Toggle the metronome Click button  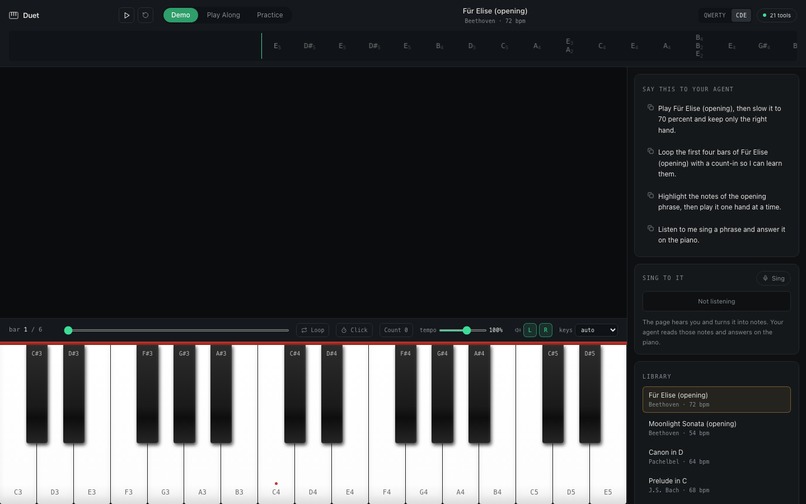click(354, 330)
